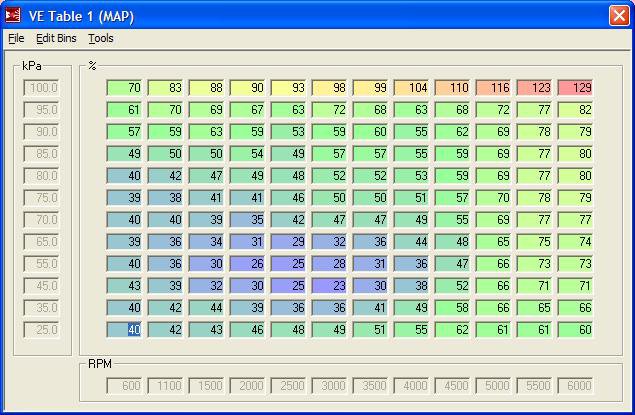Open the Tools menu
635x415 pixels.
(101, 39)
